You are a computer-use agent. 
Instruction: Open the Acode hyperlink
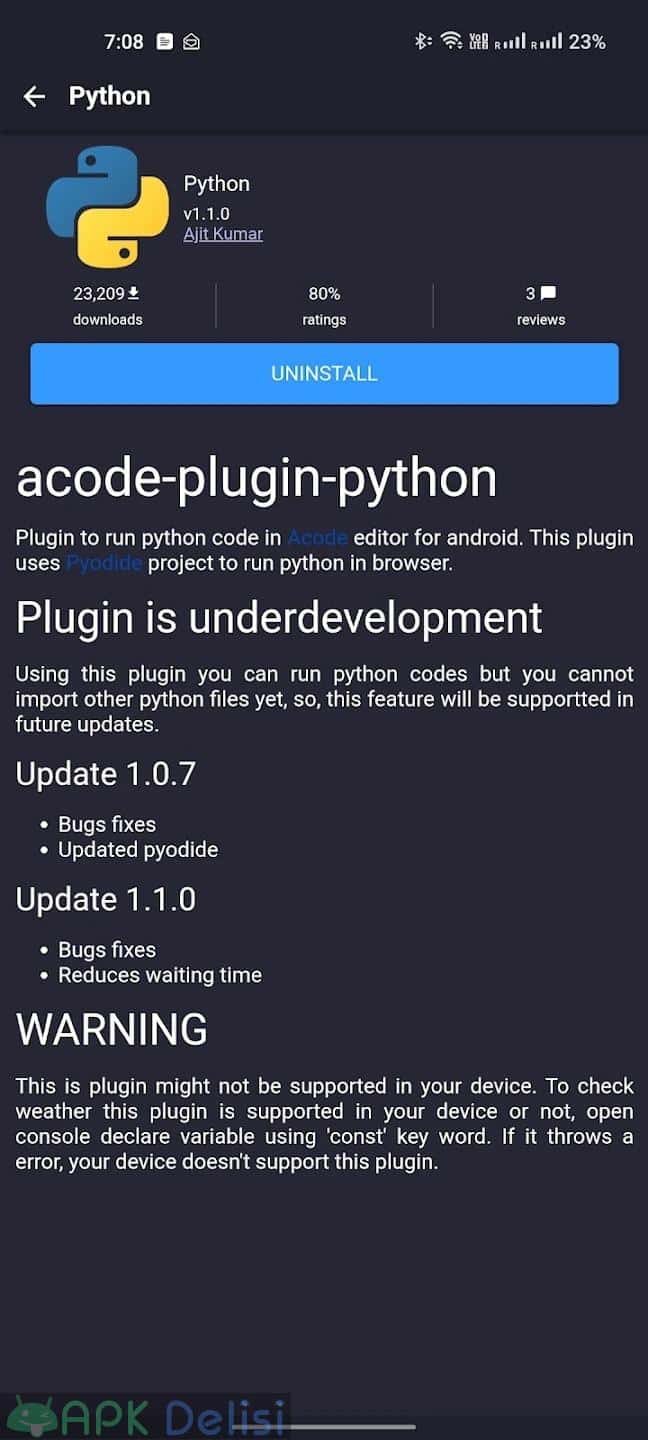pos(317,537)
